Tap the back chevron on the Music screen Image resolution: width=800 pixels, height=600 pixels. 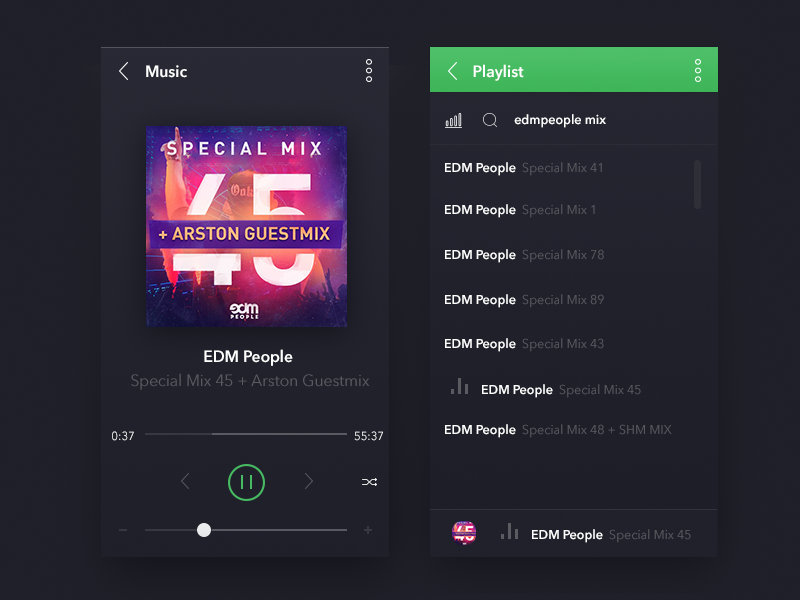(124, 71)
